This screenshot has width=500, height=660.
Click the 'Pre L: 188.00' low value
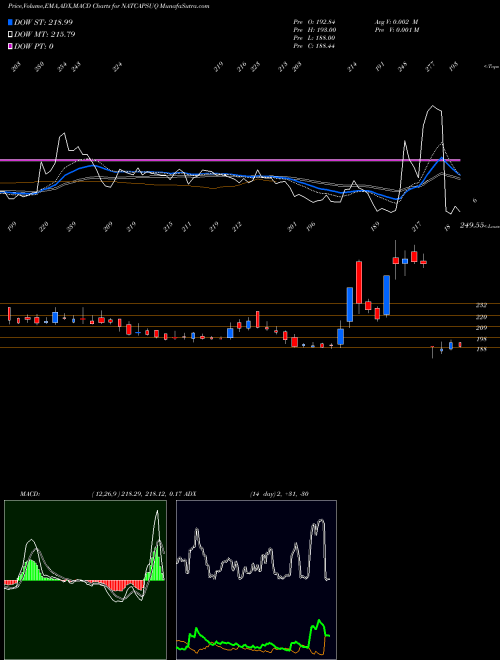[x=314, y=38]
